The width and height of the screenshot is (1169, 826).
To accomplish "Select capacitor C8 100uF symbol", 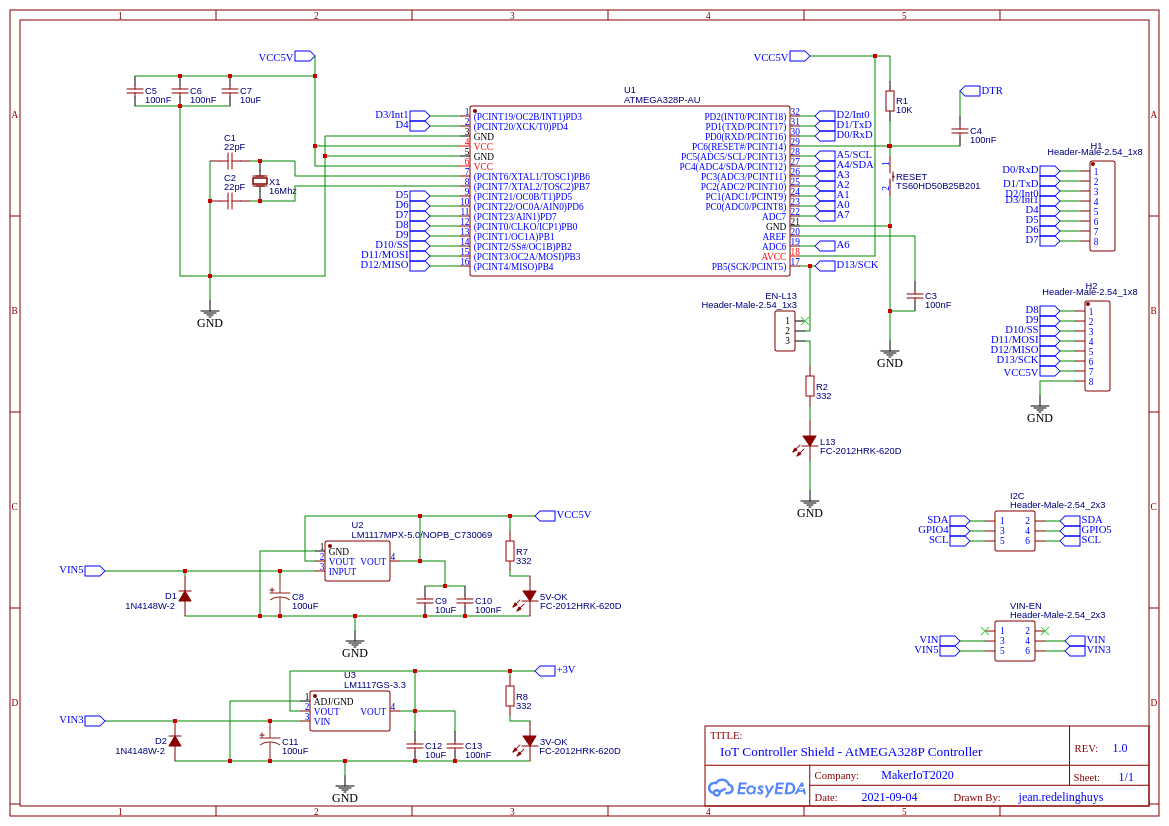I will tap(280, 596).
